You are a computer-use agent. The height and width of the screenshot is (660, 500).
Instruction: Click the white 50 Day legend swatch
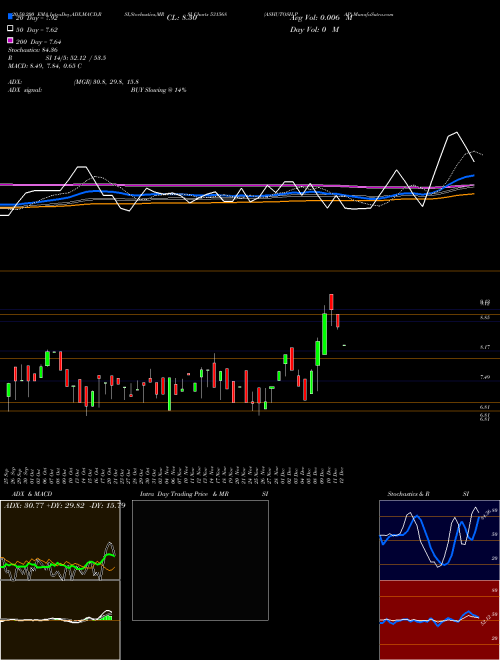click(x=10, y=28)
